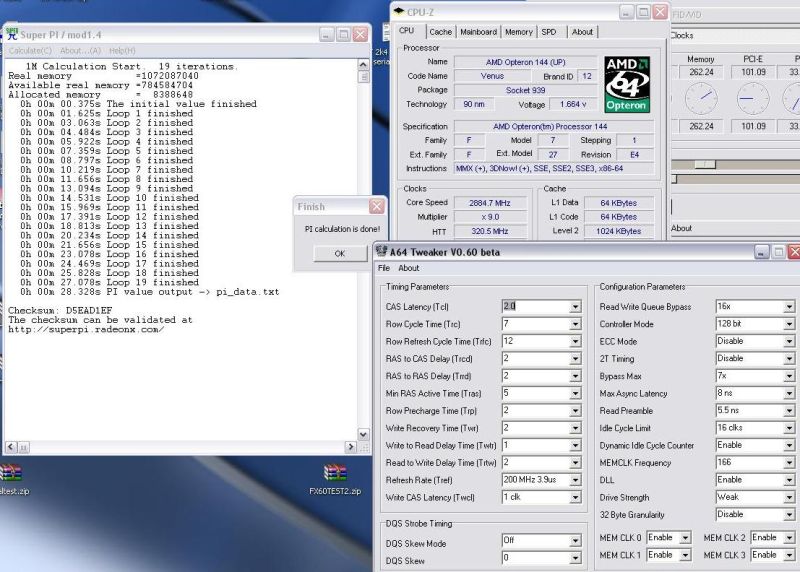Expand RAS to RAS Delay (Trrd) dropdown
This screenshot has height=572, width=800.
coord(575,376)
